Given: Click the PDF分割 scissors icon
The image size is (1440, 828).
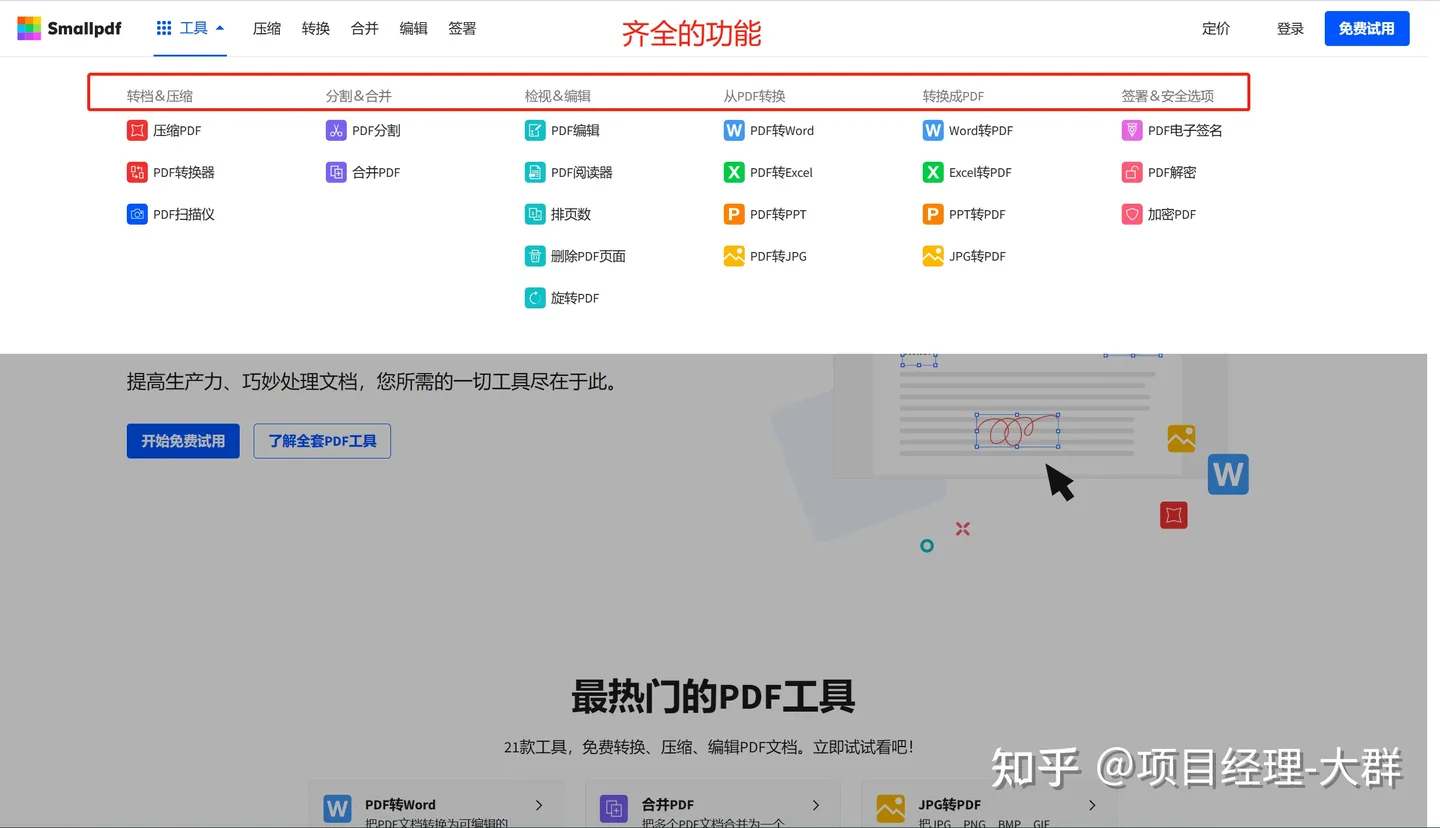Looking at the screenshot, I should point(336,130).
